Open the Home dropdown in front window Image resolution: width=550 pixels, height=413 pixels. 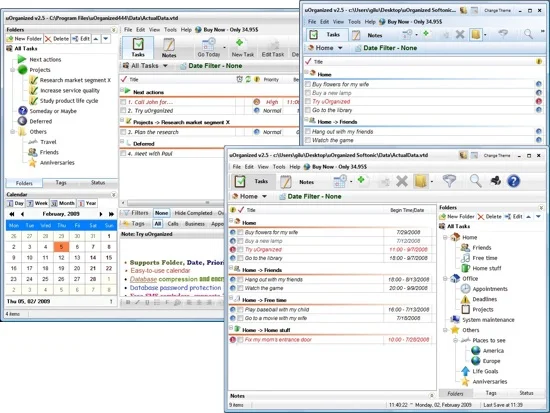point(264,196)
